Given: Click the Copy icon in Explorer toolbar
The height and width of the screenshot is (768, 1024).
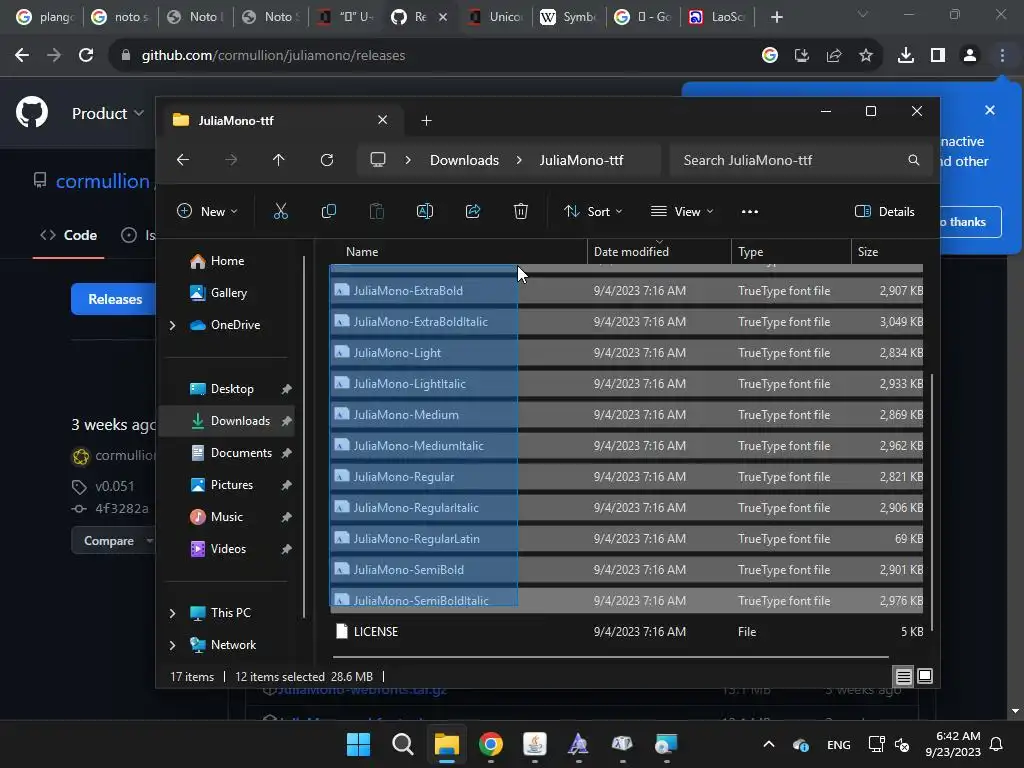Looking at the screenshot, I should [328, 212].
